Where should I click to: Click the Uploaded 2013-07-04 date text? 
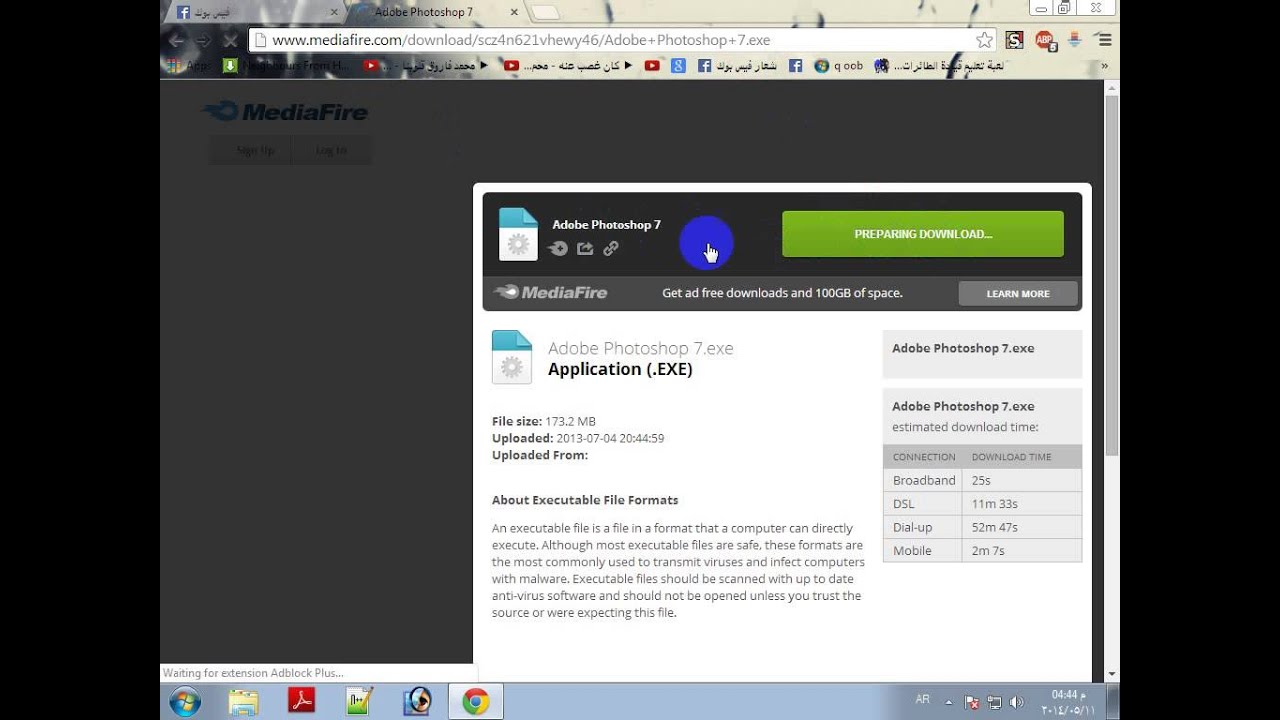pyautogui.click(x=578, y=438)
